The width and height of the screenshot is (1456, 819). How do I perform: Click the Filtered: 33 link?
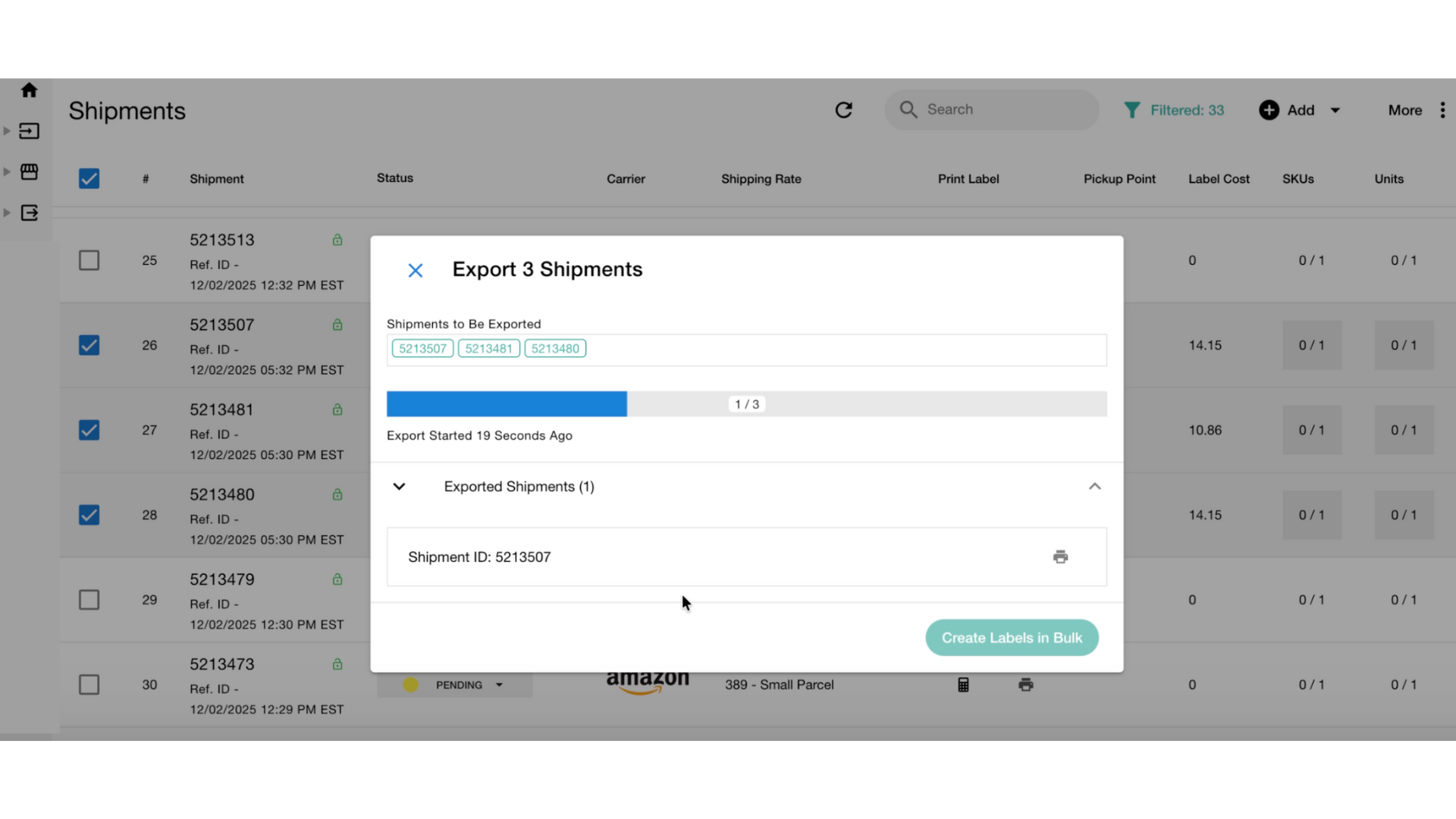tap(1188, 110)
